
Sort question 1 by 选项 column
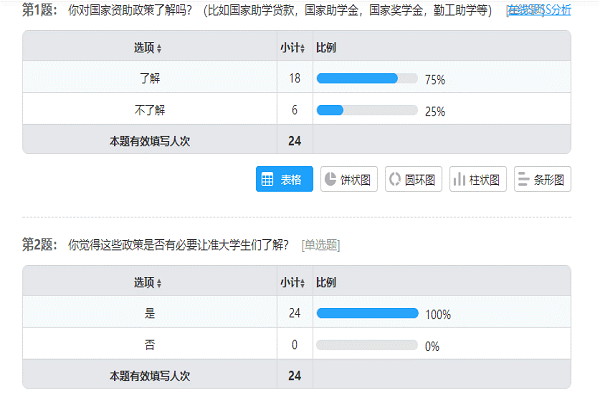148,48
